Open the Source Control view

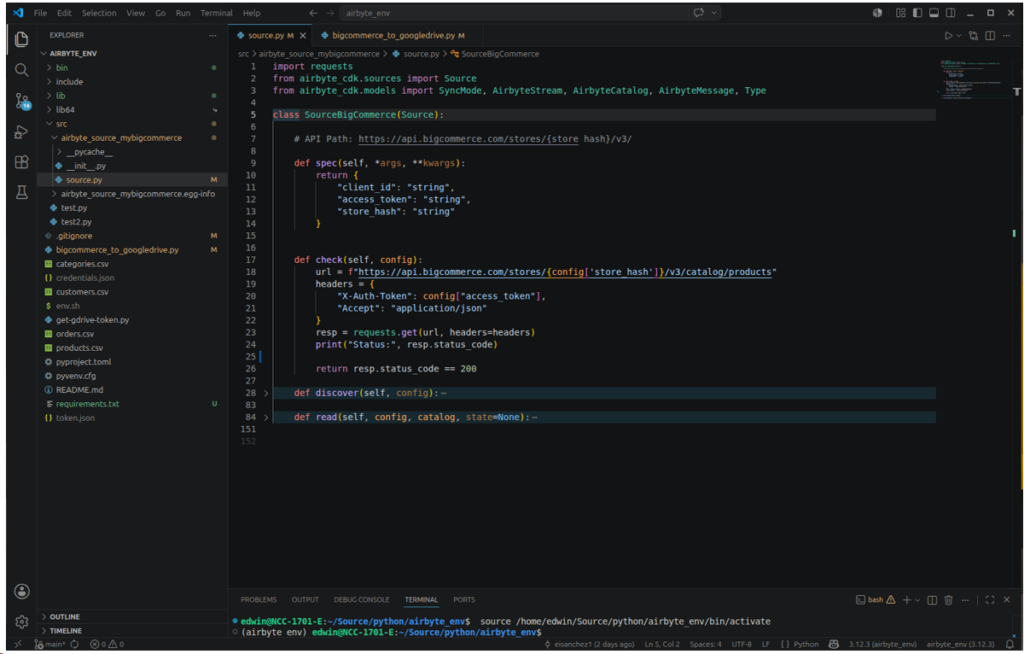(22, 101)
